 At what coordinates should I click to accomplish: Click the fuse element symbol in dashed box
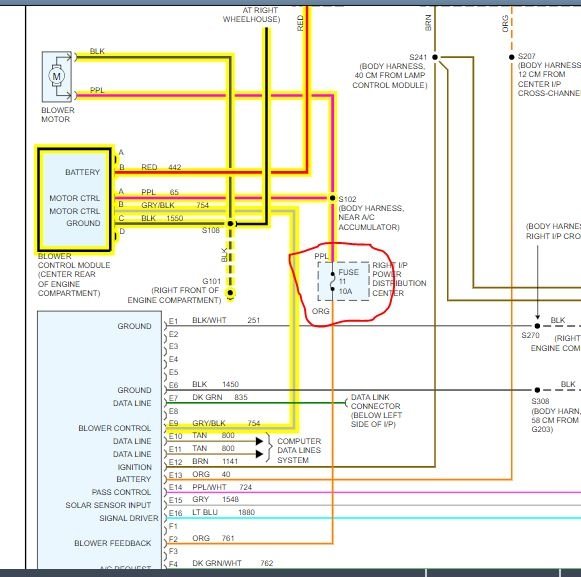coord(332,282)
